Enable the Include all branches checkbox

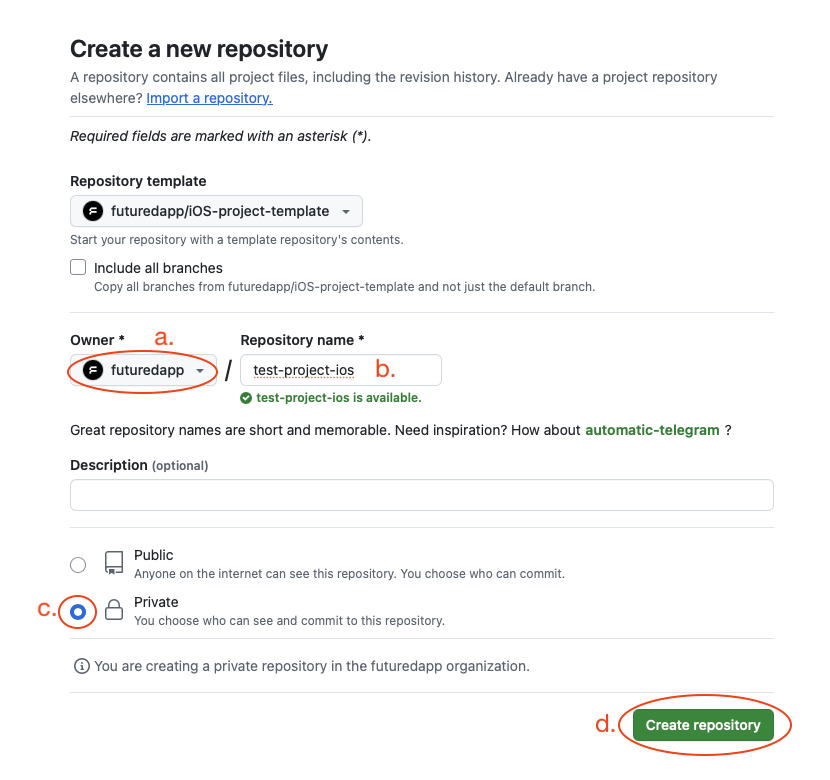[78, 268]
